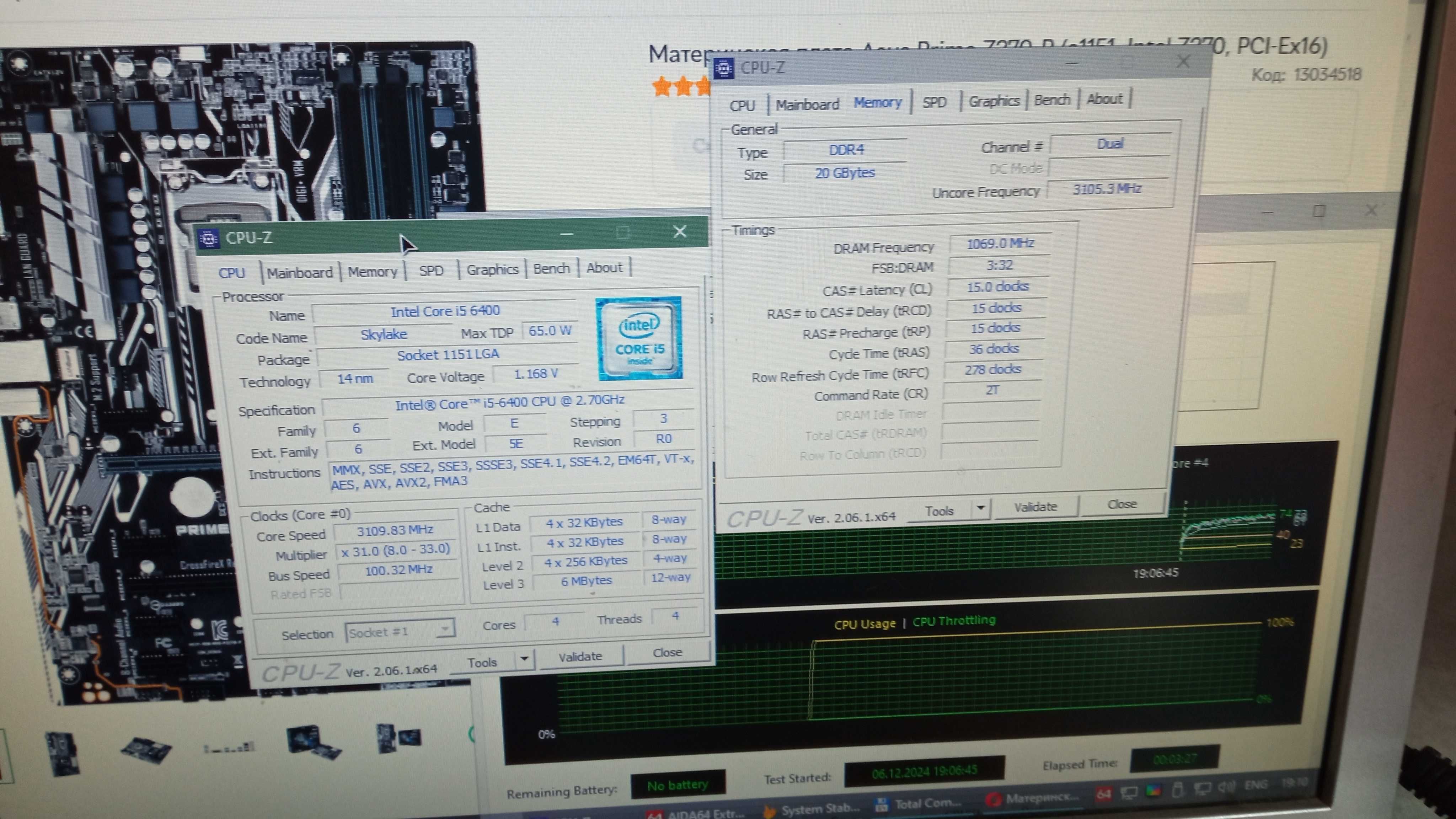Select SPD tab in Memory CPU-Z window
Screen dimensions: 1456x819
coord(934,102)
